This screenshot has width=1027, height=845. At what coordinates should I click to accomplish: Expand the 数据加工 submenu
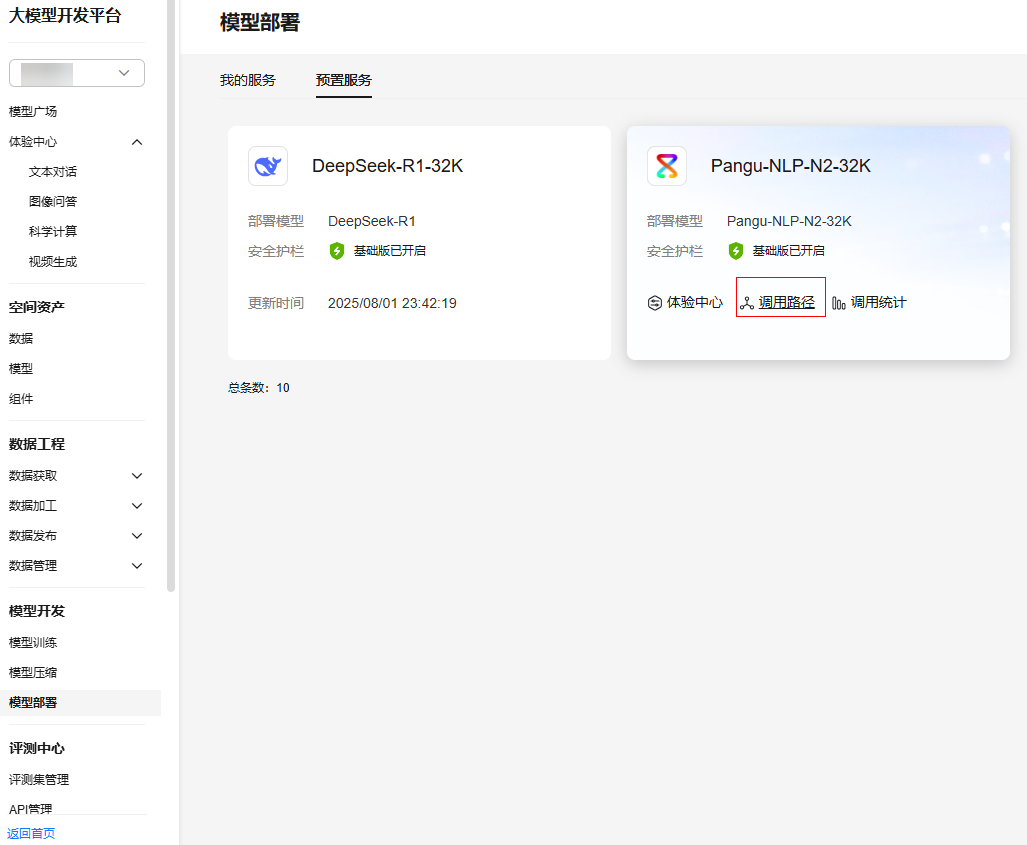coord(137,506)
